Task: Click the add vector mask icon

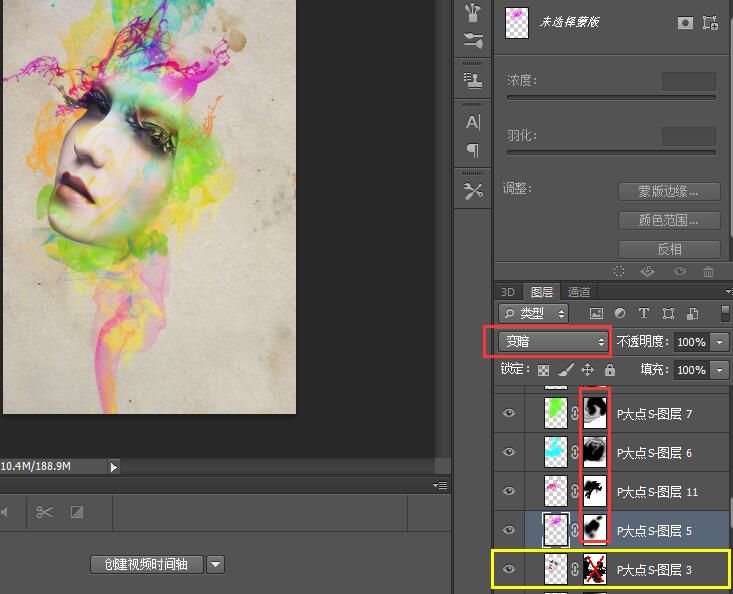Action: click(x=710, y=22)
